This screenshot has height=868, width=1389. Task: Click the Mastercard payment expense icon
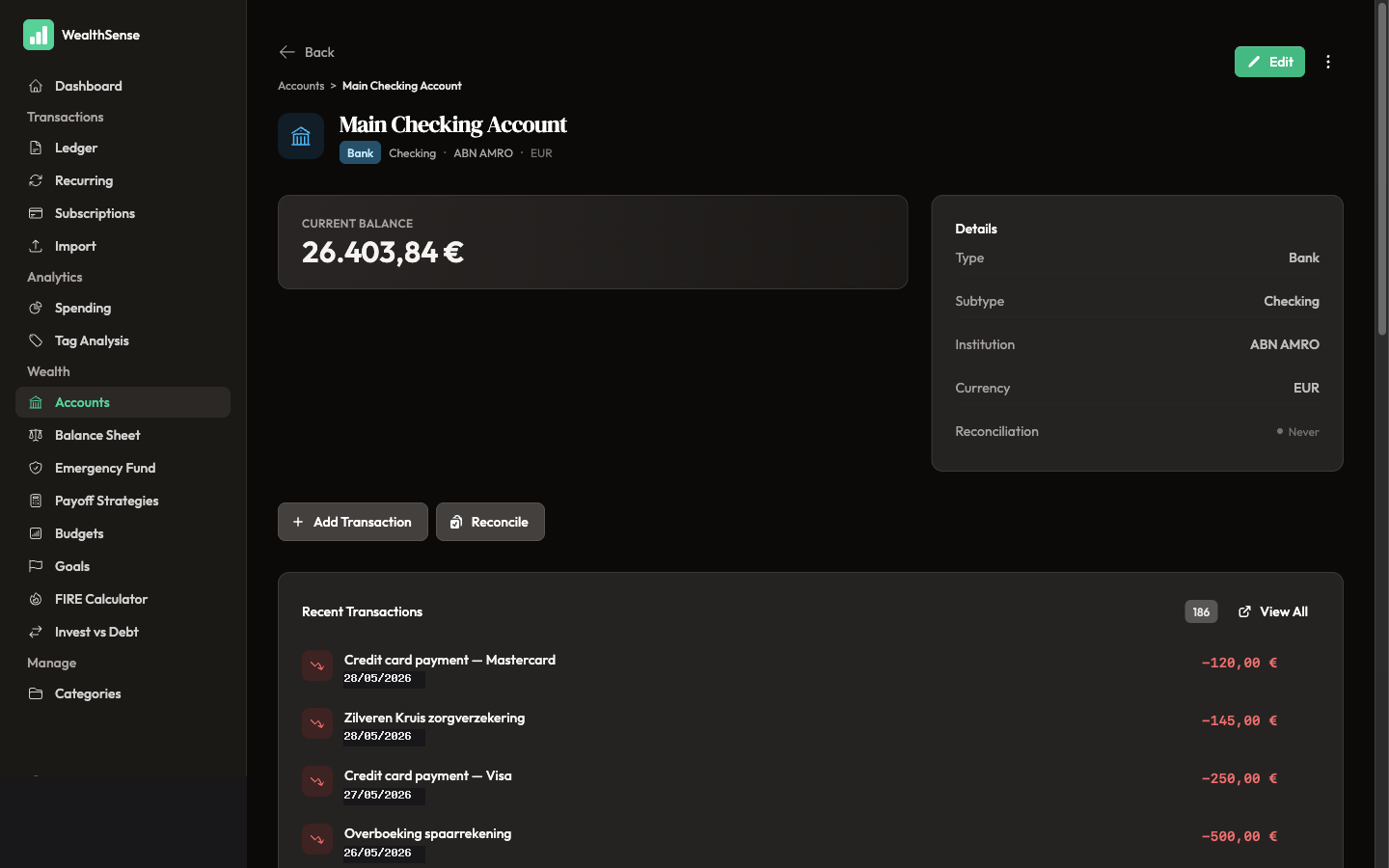pyautogui.click(x=317, y=665)
